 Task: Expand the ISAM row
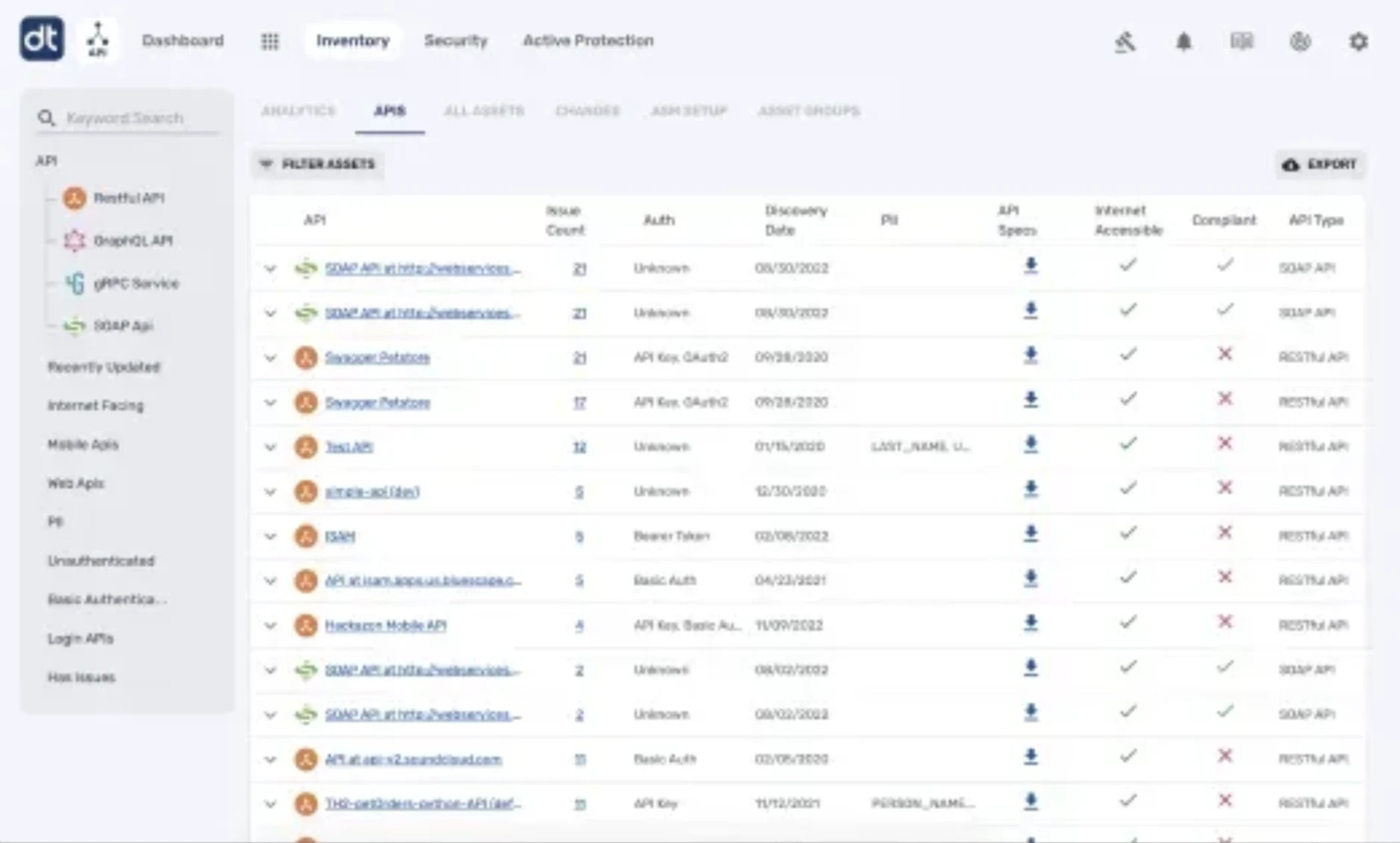pyautogui.click(x=271, y=536)
